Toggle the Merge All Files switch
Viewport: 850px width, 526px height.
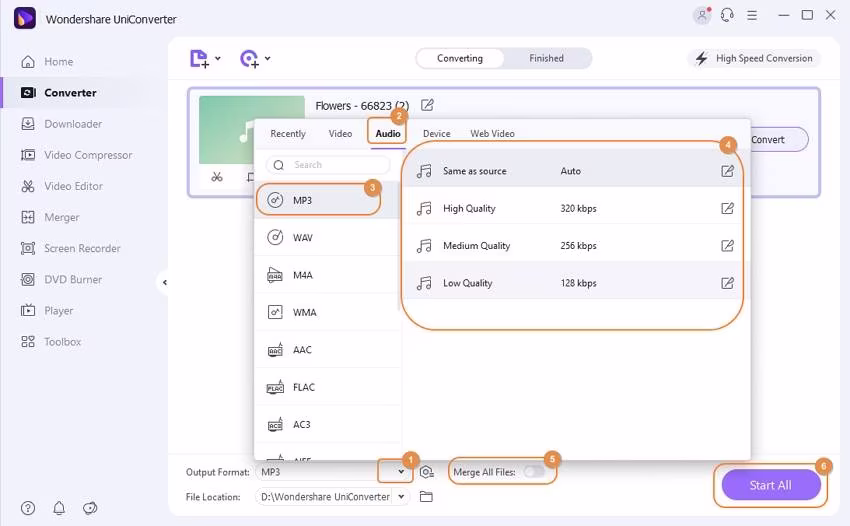pyautogui.click(x=534, y=472)
